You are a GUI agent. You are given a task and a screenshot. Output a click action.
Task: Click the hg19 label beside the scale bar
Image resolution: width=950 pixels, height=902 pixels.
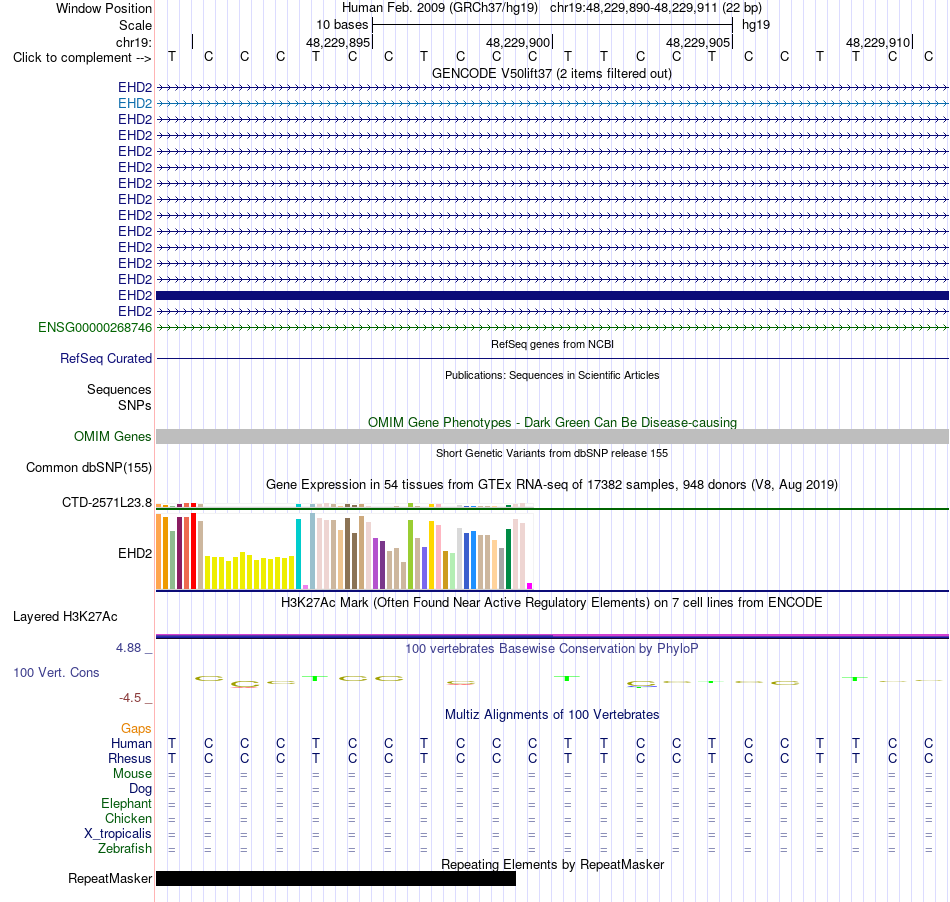click(x=756, y=25)
